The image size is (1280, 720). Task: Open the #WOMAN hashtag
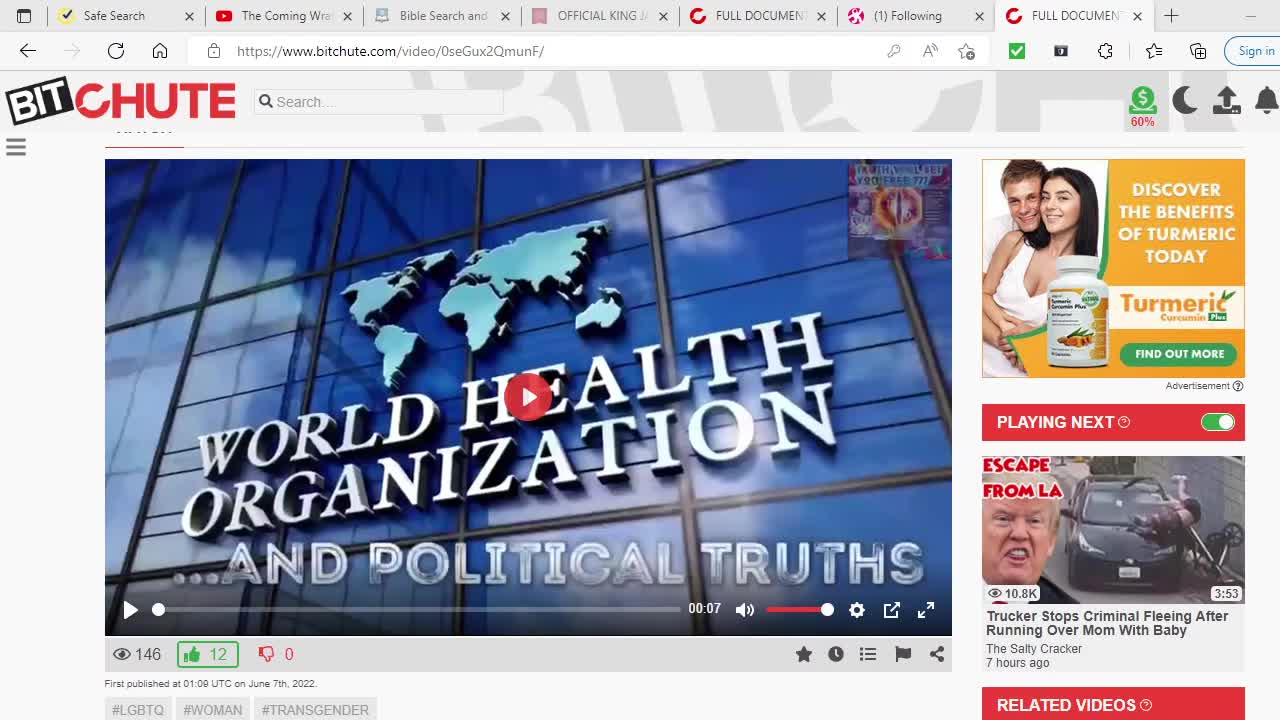[213, 709]
